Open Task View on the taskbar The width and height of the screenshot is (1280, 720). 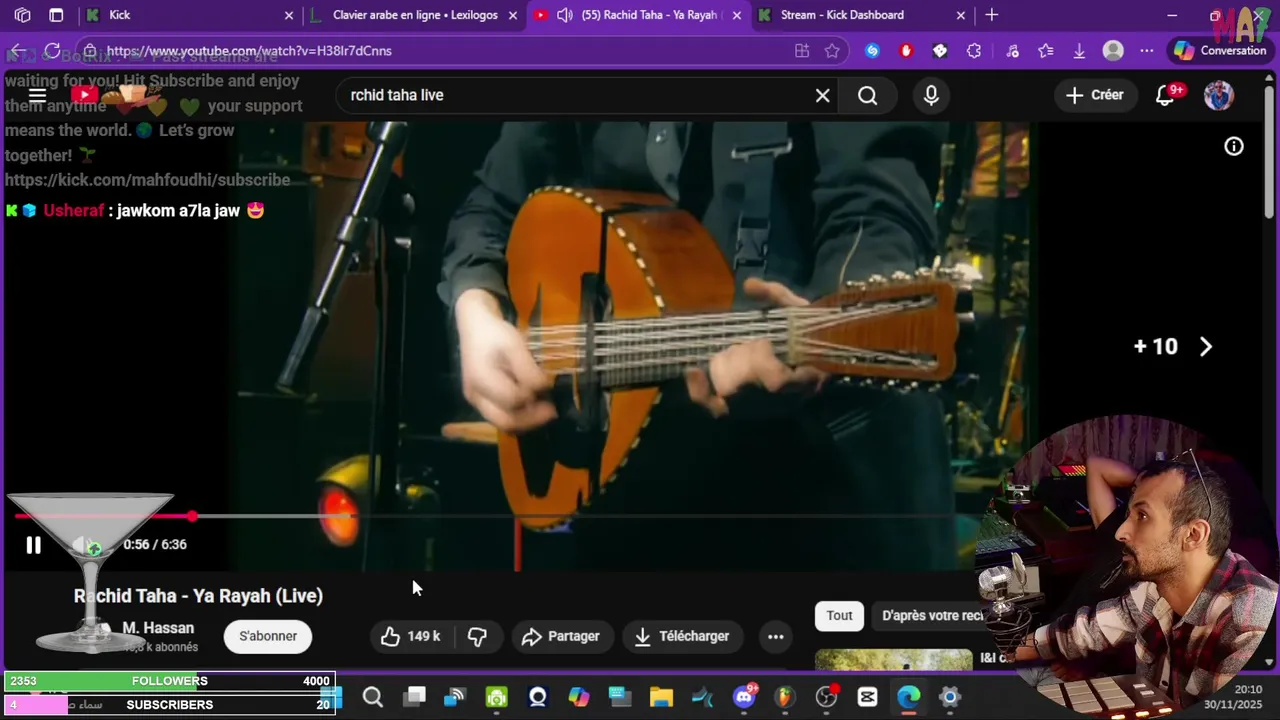414,697
